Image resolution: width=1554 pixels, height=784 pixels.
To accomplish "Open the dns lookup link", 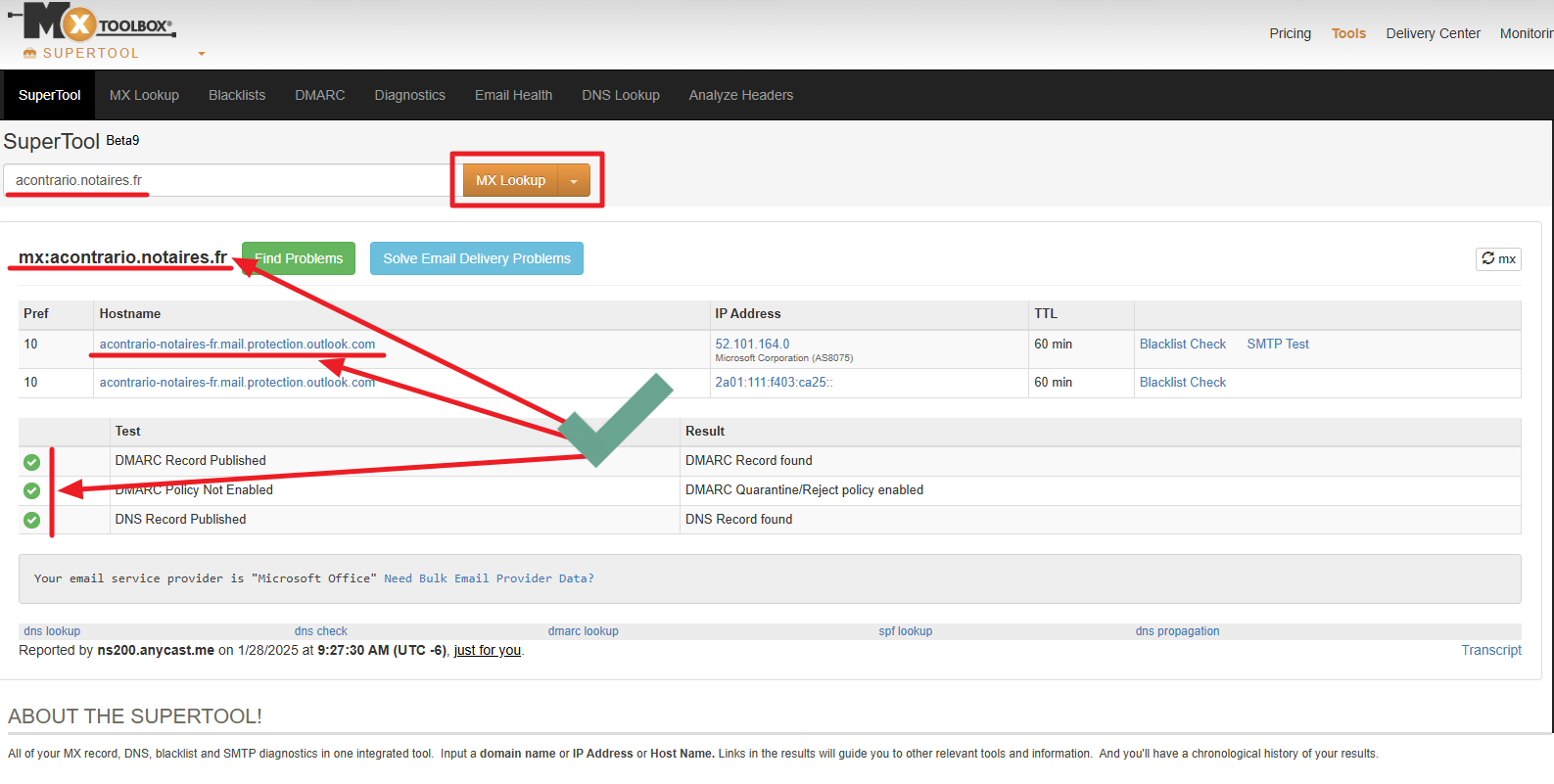I will click(x=52, y=631).
